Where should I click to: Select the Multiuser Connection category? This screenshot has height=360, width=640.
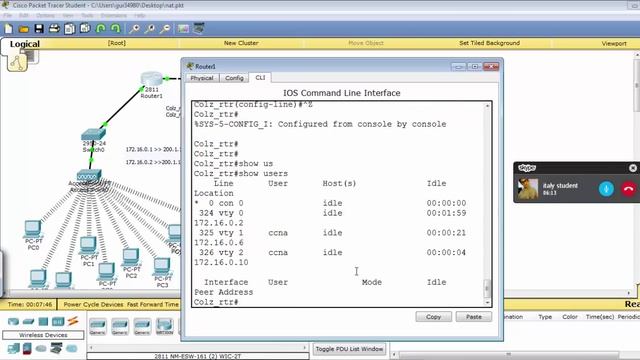[x=71, y=349]
